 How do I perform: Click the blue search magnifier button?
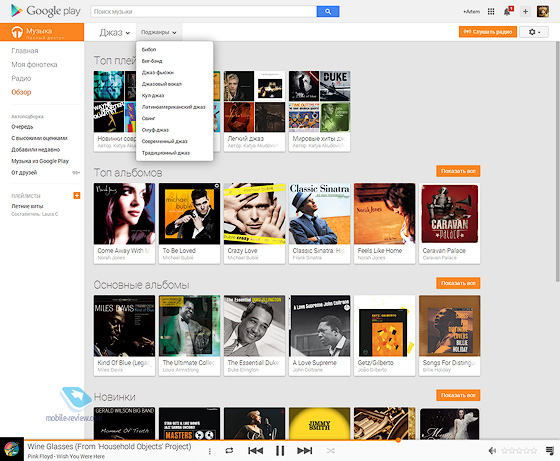click(x=328, y=11)
